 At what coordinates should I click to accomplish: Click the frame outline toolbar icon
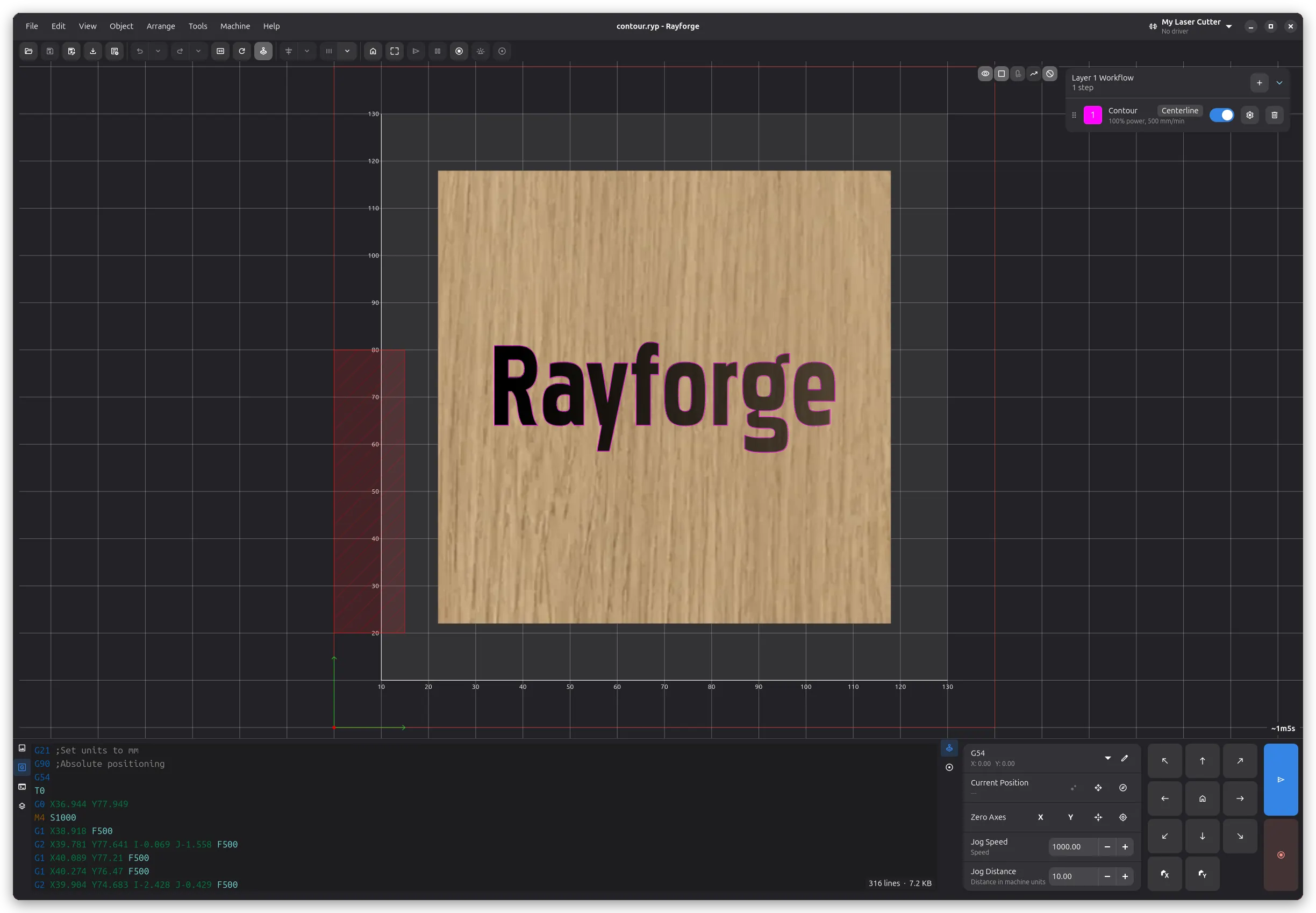point(395,51)
